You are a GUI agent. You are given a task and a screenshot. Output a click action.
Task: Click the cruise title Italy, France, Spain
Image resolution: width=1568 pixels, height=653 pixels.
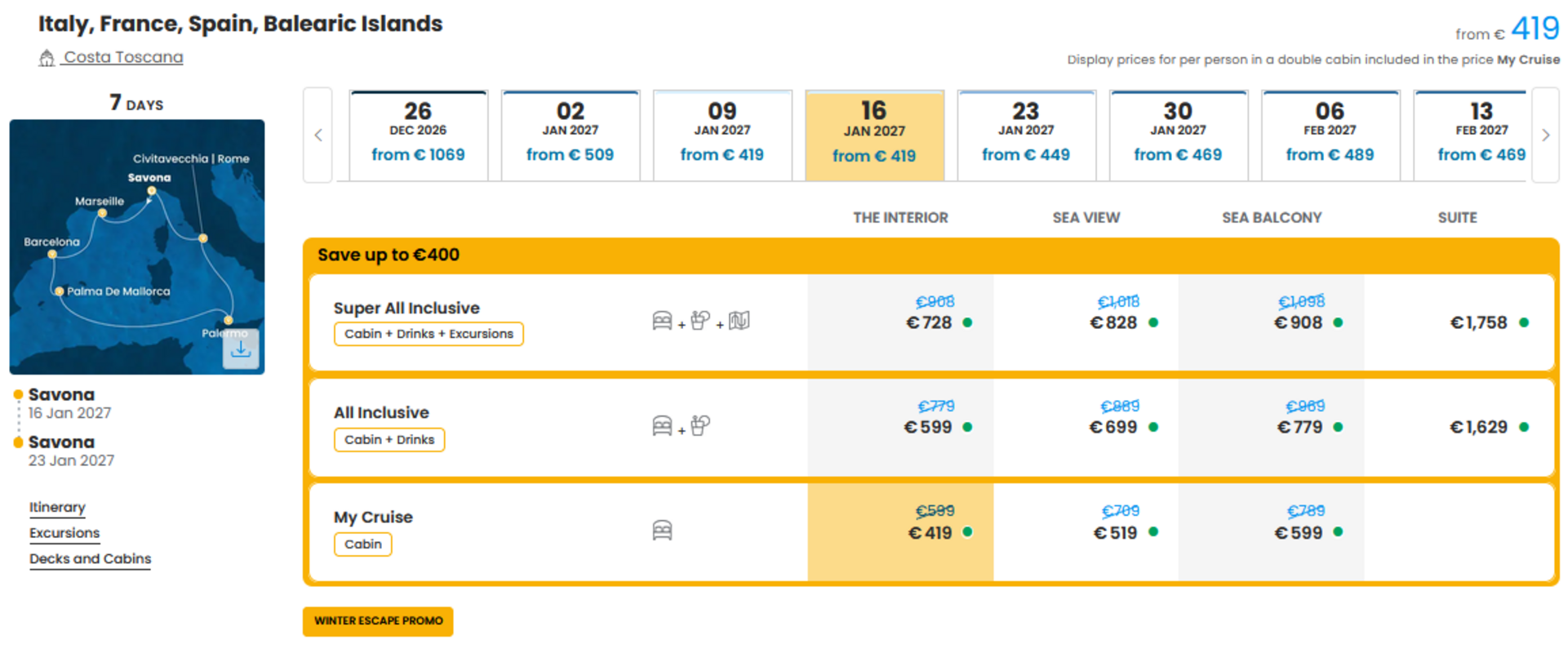pos(240,24)
